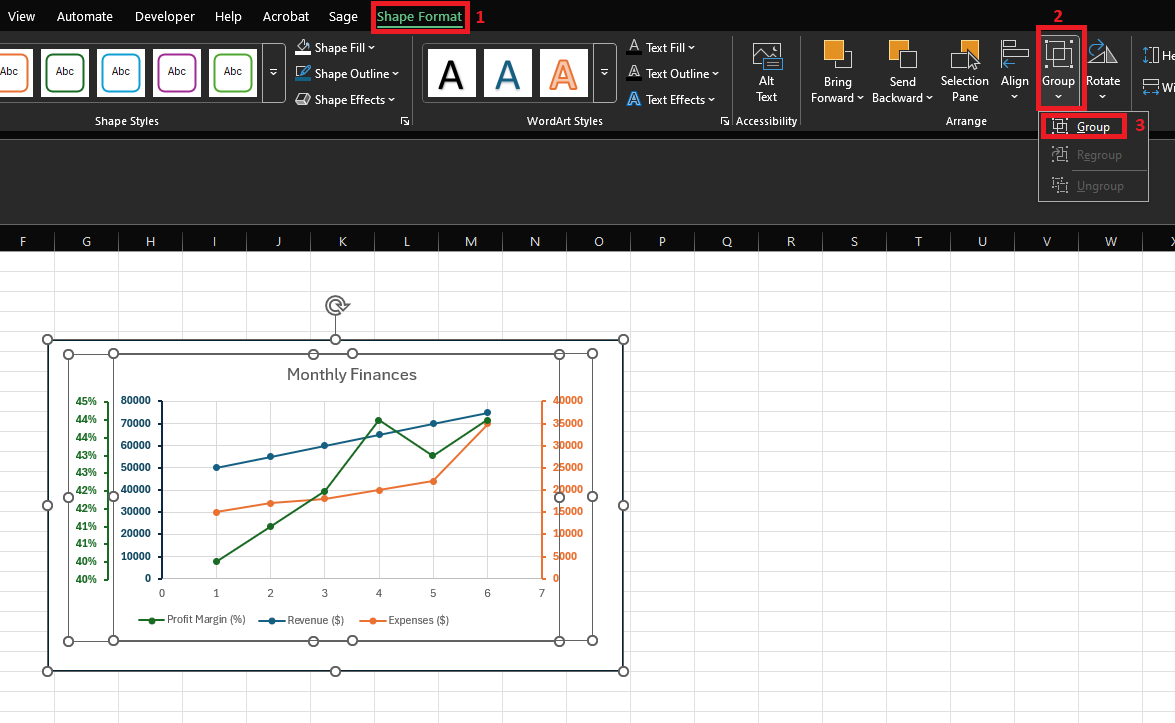This screenshot has height=723, width=1175.
Task: Open Text Outline settings
Action: 672,73
